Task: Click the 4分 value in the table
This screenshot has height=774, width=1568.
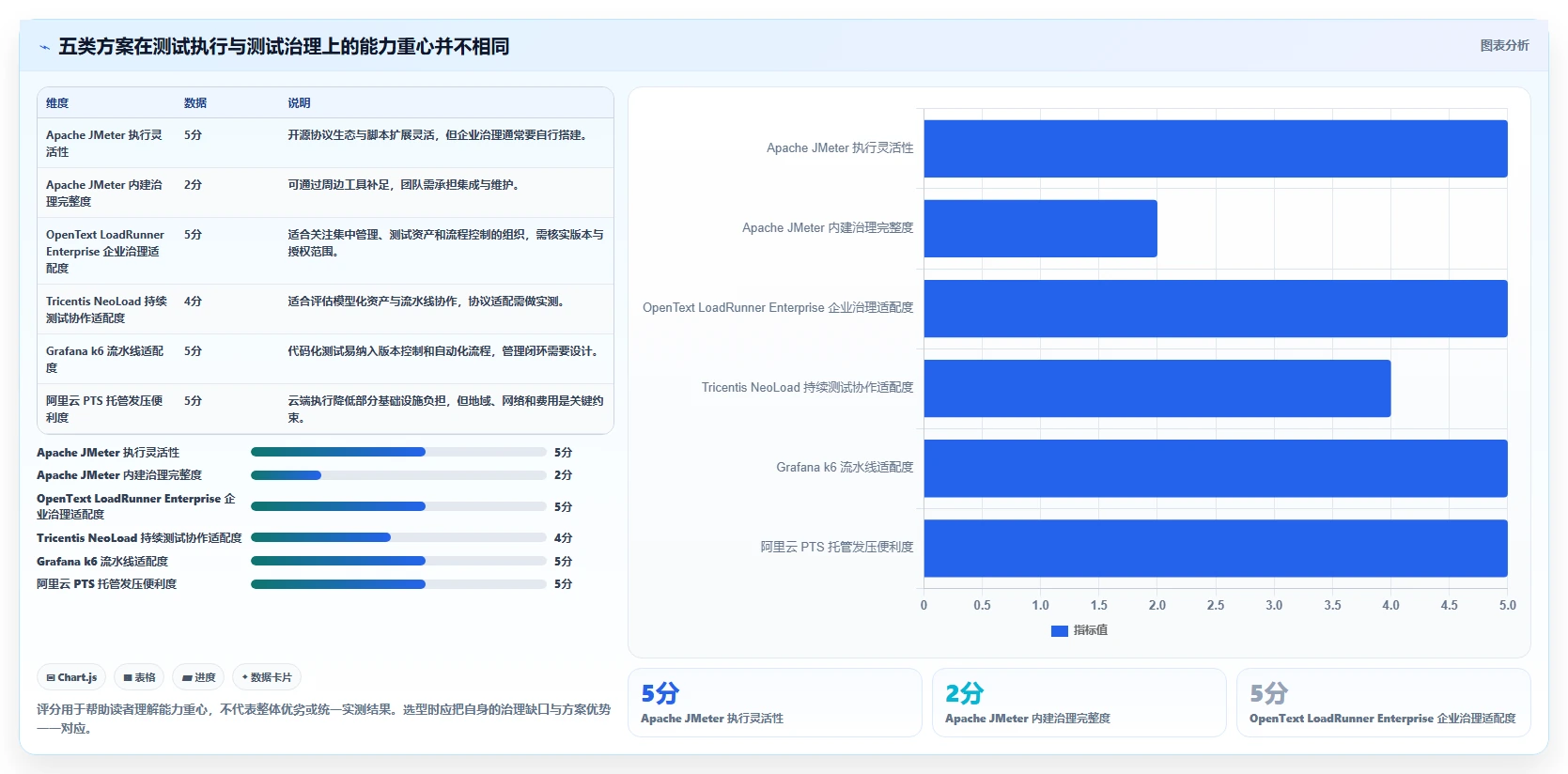Action: pyautogui.click(x=193, y=302)
